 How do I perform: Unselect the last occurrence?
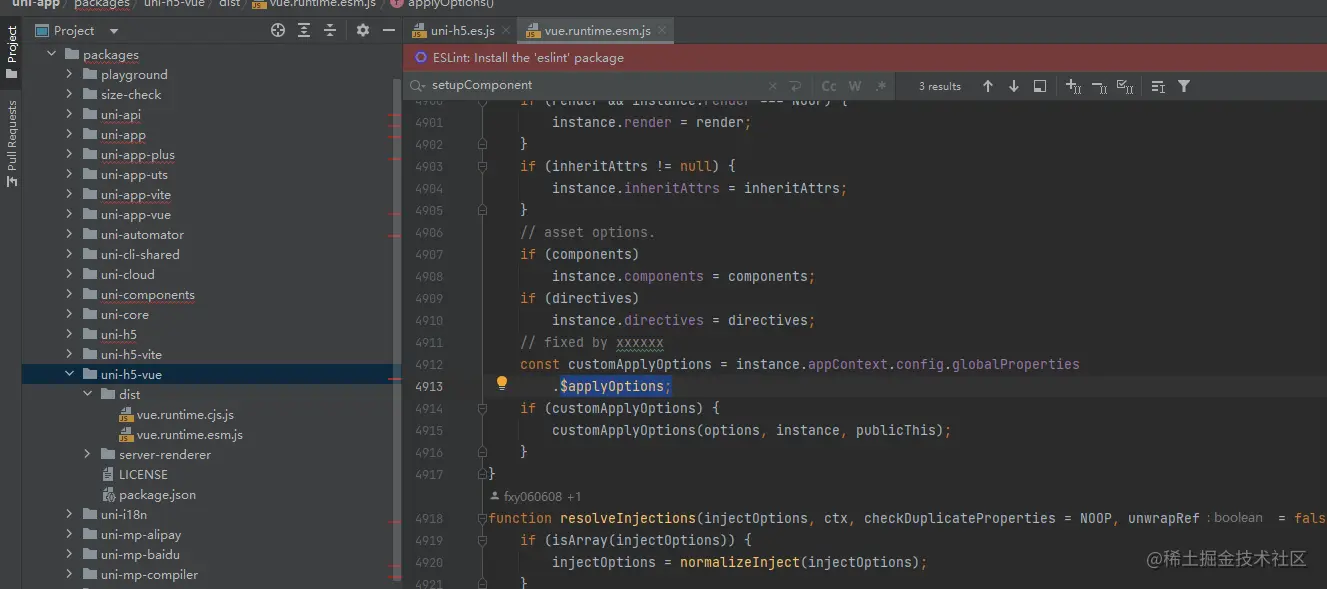[x=1099, y=86]
